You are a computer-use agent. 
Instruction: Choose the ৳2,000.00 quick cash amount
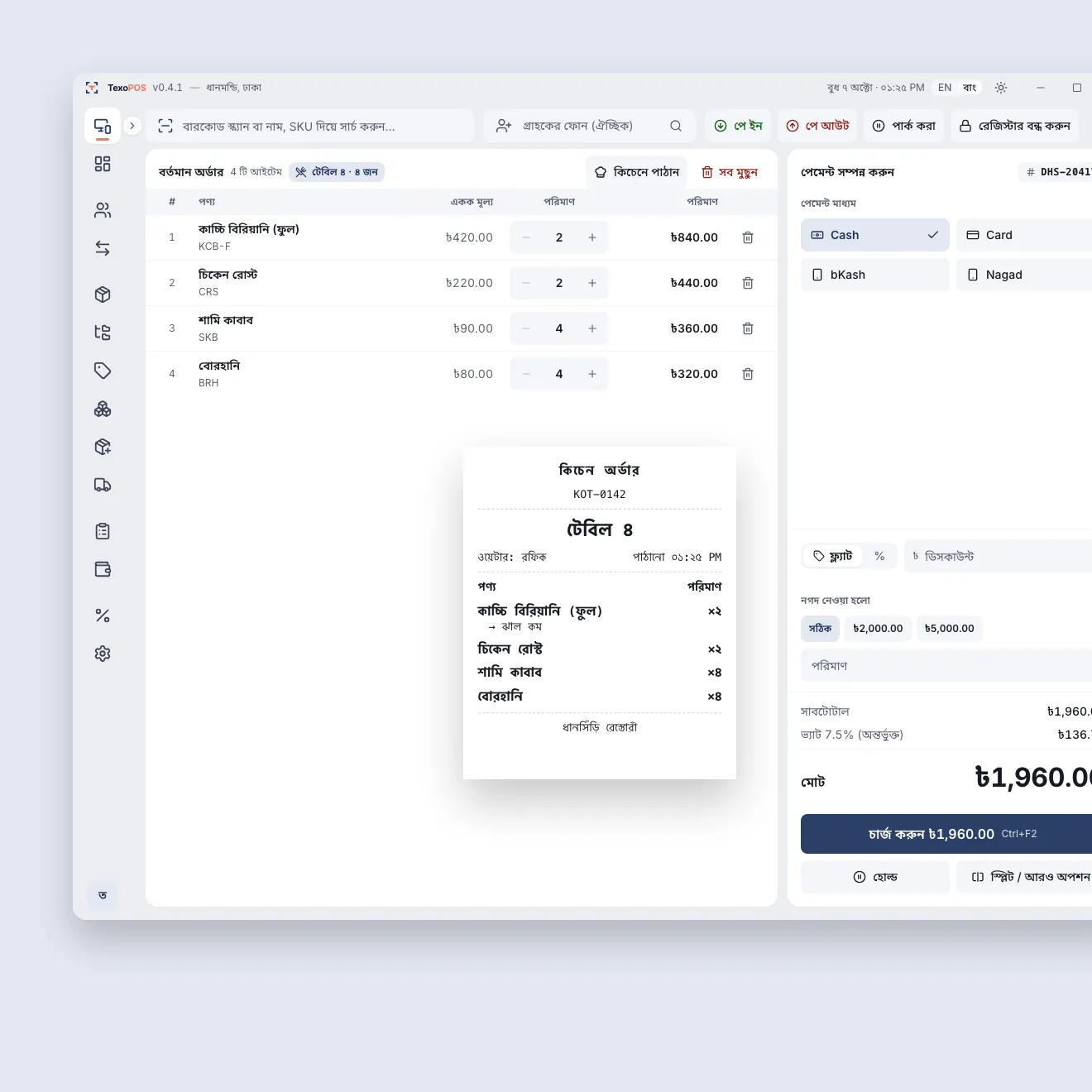[x=878, y=629]
